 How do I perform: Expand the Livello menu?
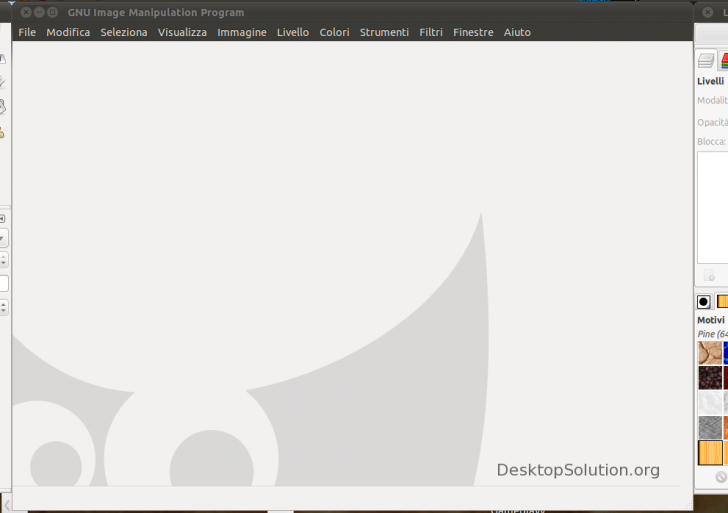tap(293, 32)
